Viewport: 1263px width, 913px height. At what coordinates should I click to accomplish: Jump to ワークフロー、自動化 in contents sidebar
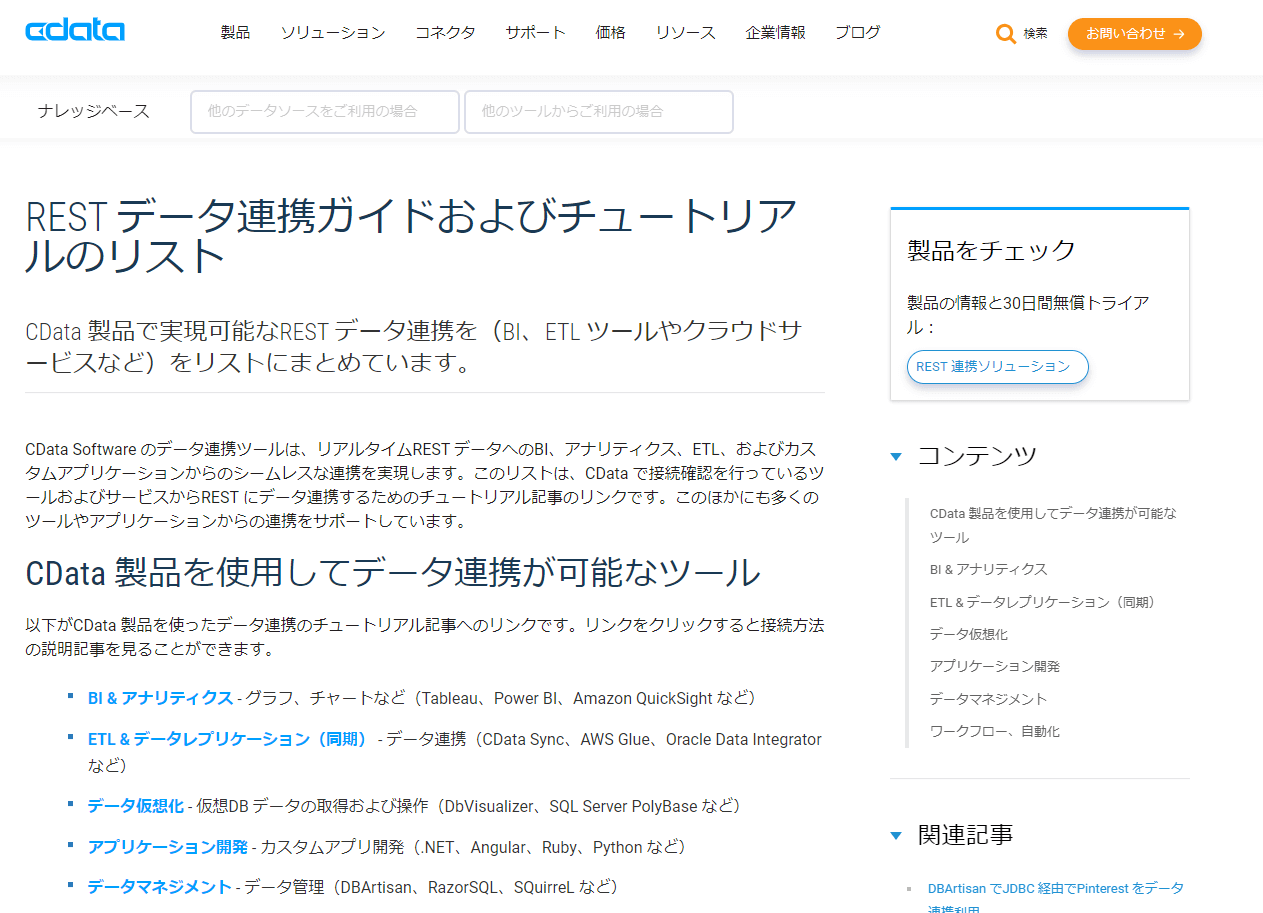pos(994,731)
